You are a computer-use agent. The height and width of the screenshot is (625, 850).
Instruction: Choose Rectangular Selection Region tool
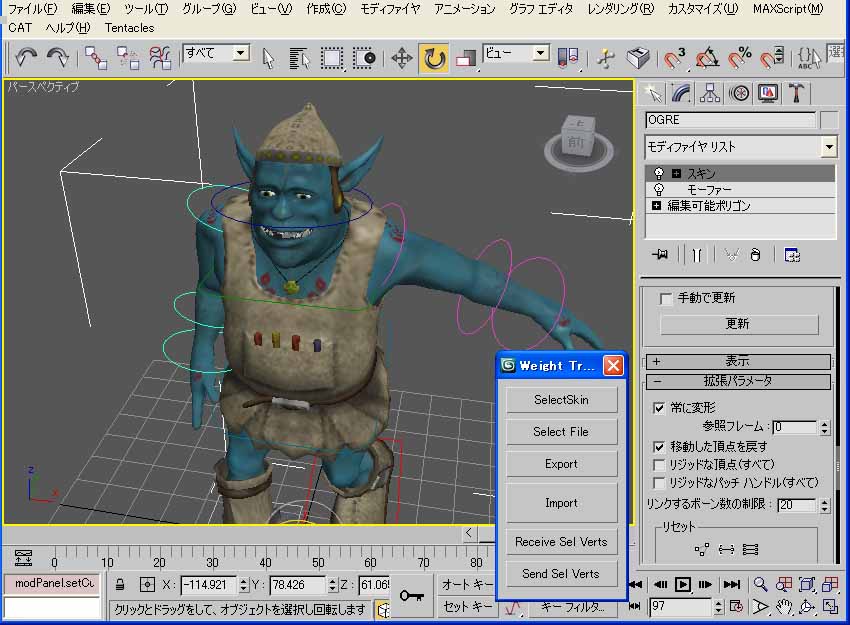(x=332, y=58)
